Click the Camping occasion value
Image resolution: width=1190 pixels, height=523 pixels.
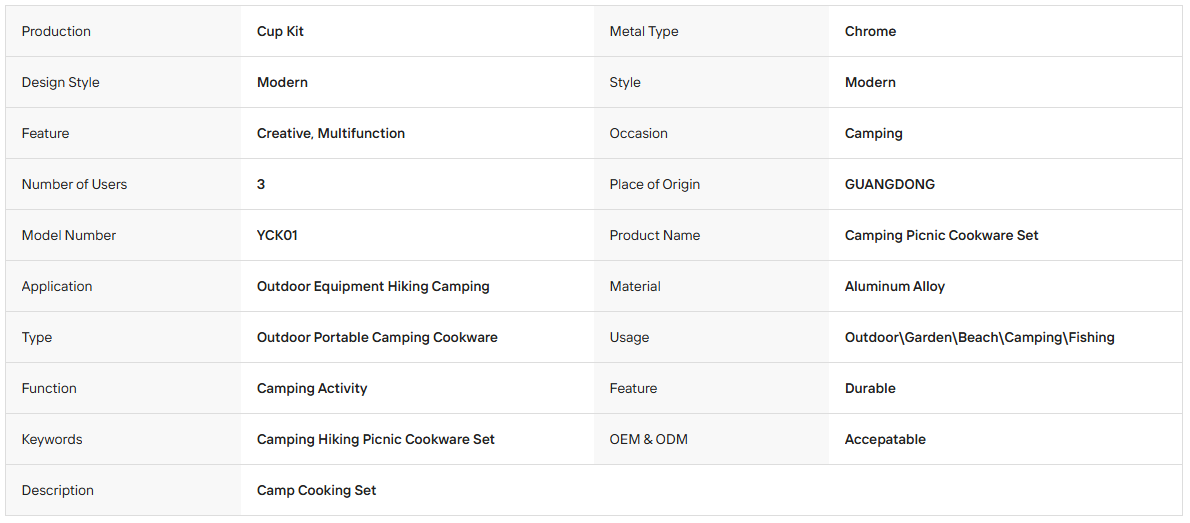point(874,133)
